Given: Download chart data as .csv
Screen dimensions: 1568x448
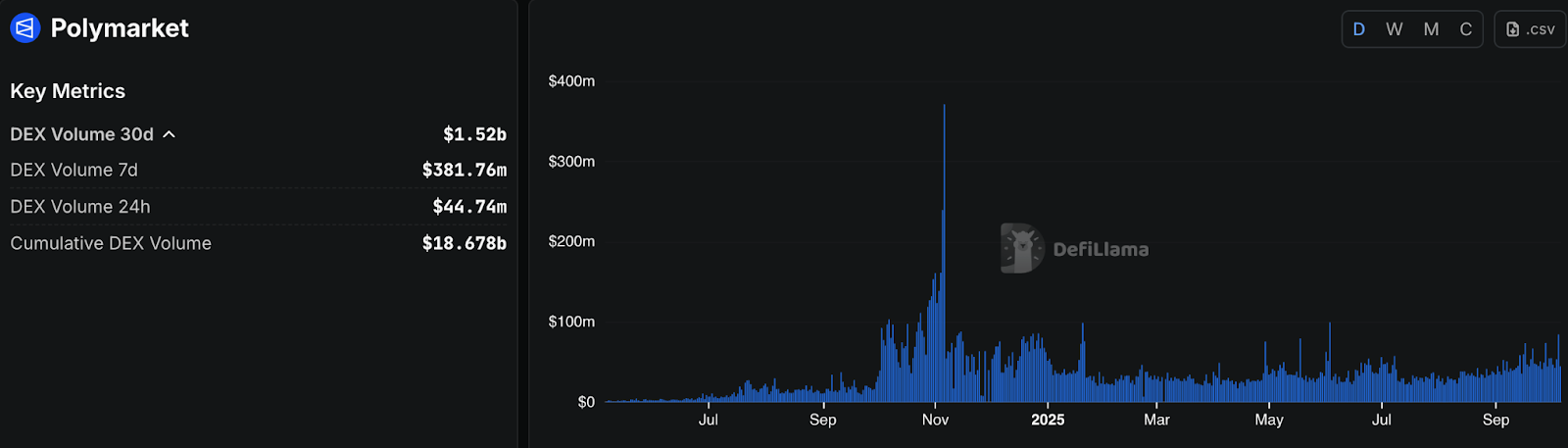Looking at the screenshot, I should coord(1530,29).
